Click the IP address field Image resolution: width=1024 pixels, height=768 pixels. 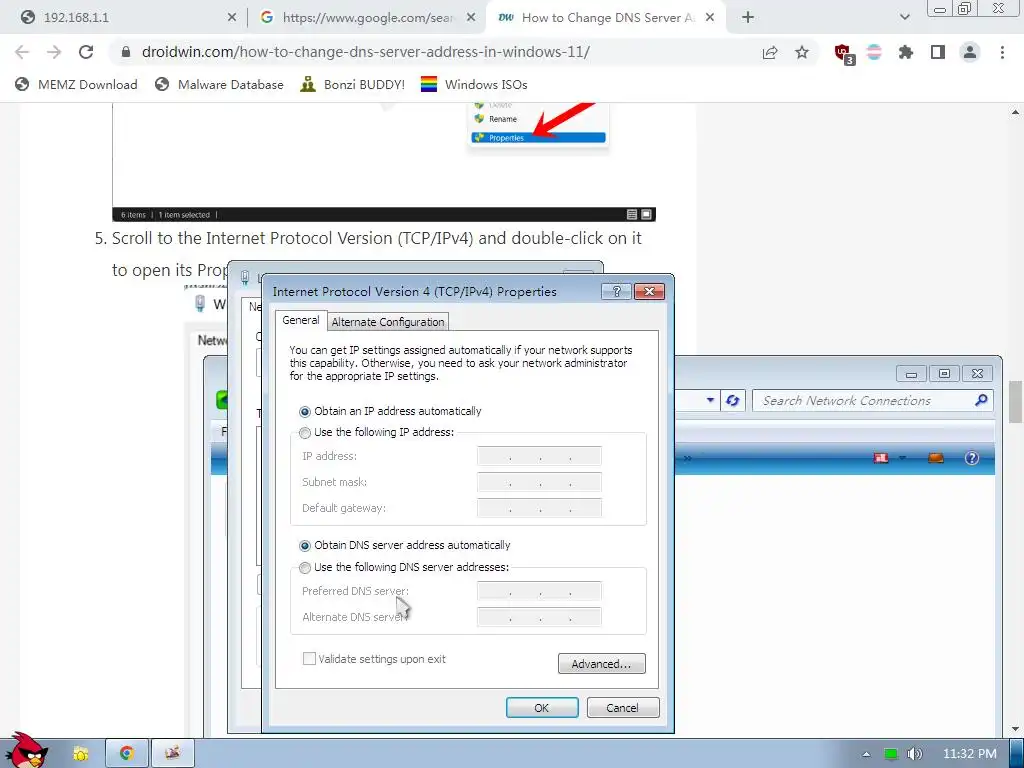[x=539, y=456]
